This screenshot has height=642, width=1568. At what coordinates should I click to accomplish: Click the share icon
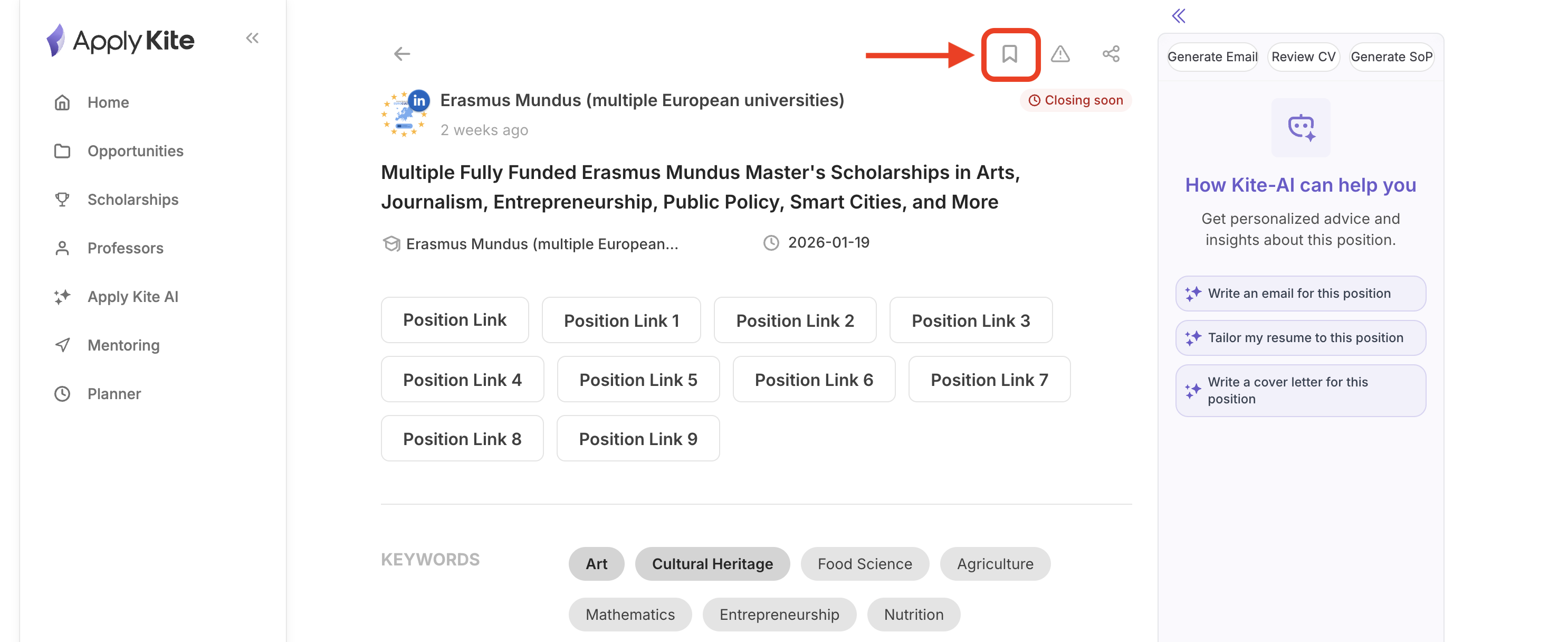[1110, 54]
